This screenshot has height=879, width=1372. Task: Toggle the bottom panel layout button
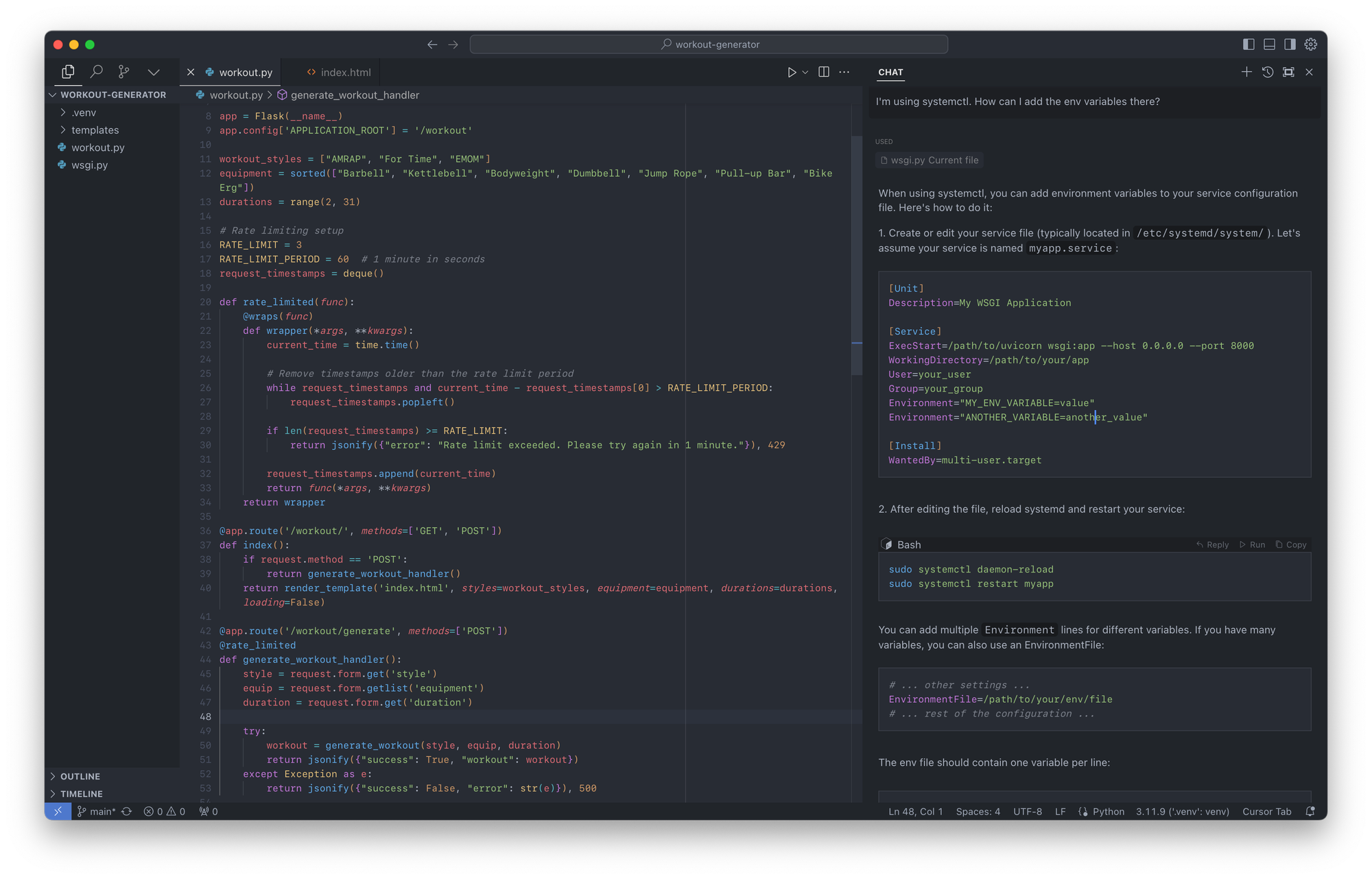pyautogui.click(x=1269, y=44)
